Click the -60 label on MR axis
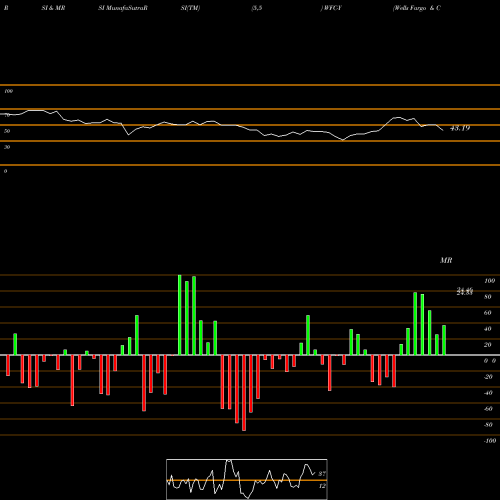The width and height of the screenshot is (500, 500). [x=488, y=409]
